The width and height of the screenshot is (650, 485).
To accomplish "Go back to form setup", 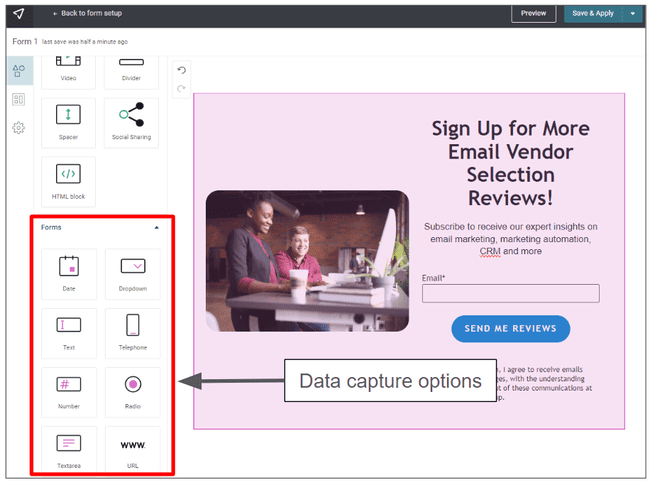I will tap(88, 13).
